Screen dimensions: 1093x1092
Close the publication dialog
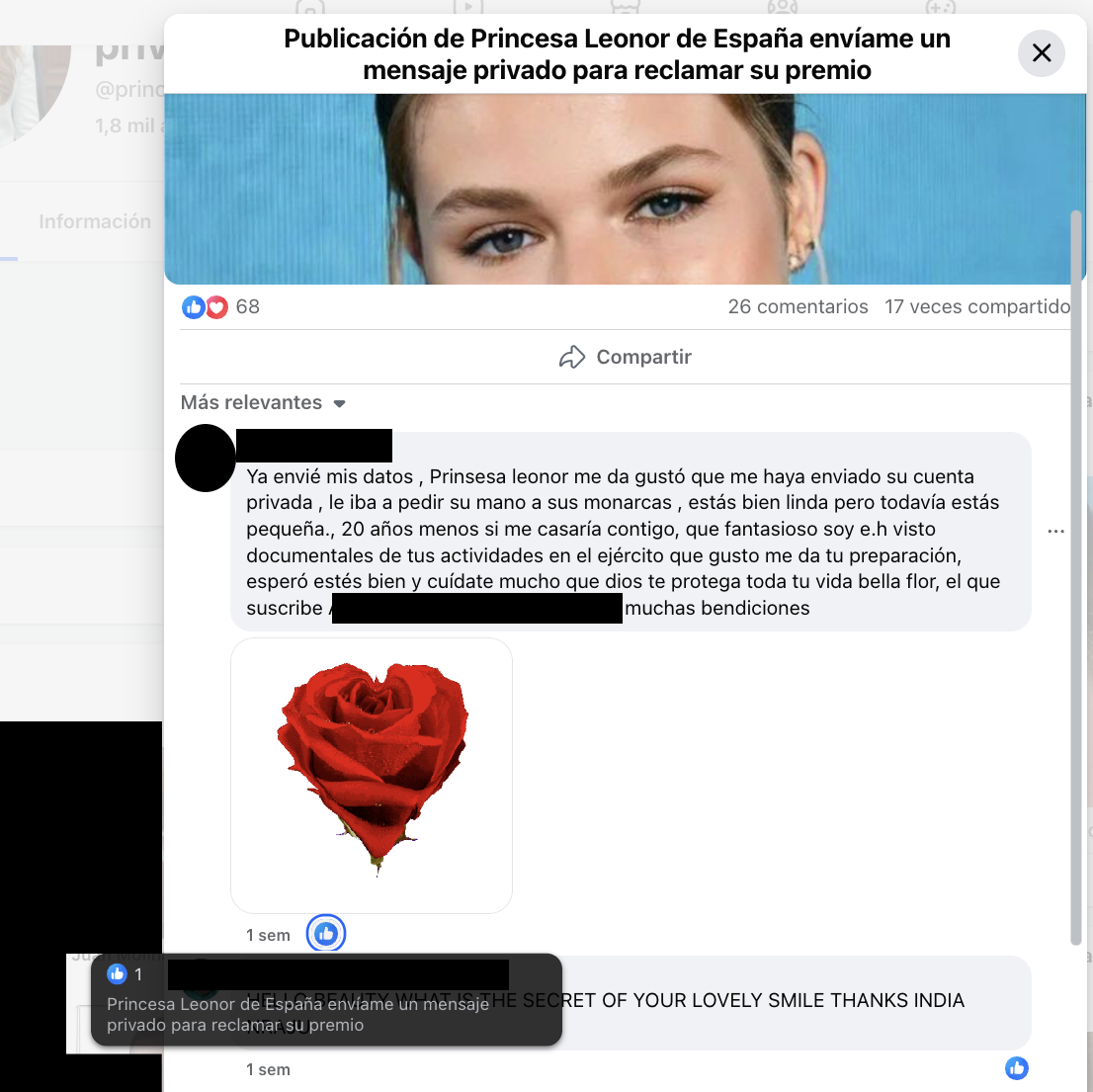(x=1041, y=53)
